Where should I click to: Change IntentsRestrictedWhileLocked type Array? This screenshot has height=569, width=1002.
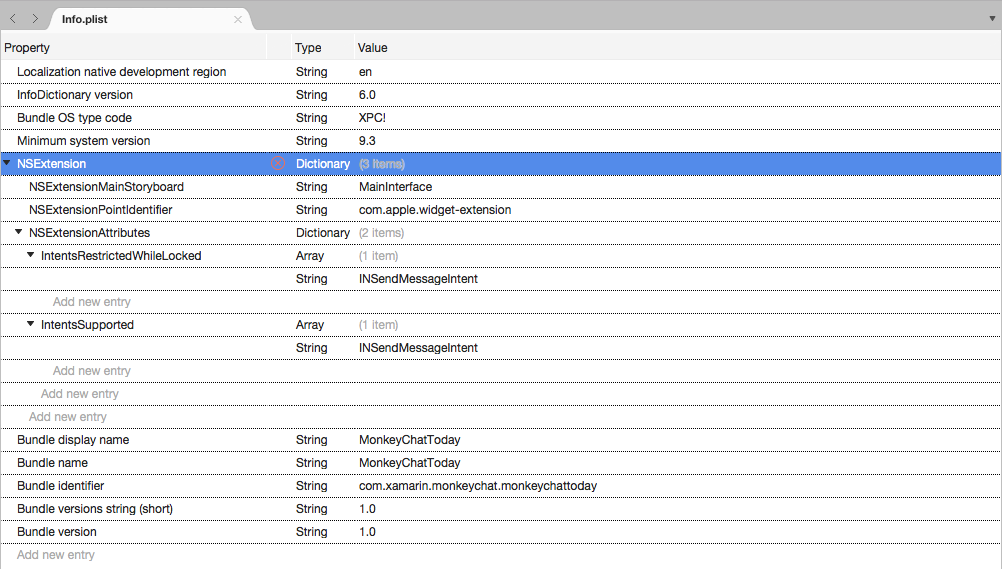click(310, 256)
